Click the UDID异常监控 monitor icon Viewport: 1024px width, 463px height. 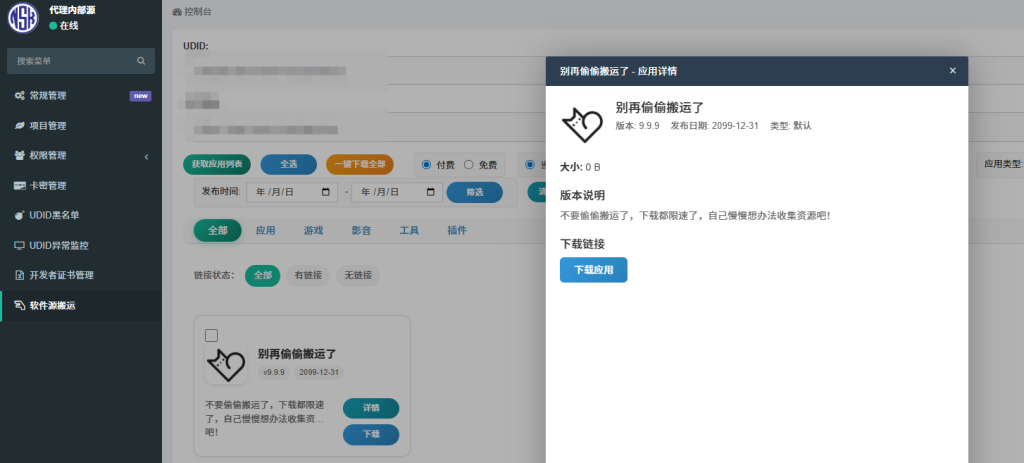pyautogui.click(x=20, y=246)
